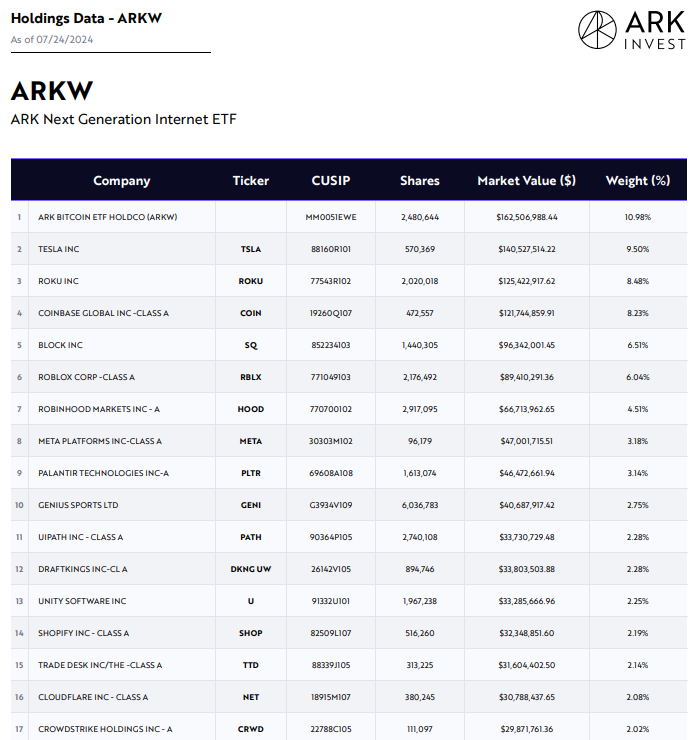
Task: Select ROBLOX CORP -CLASS A
Action: [x=86, y=377]
